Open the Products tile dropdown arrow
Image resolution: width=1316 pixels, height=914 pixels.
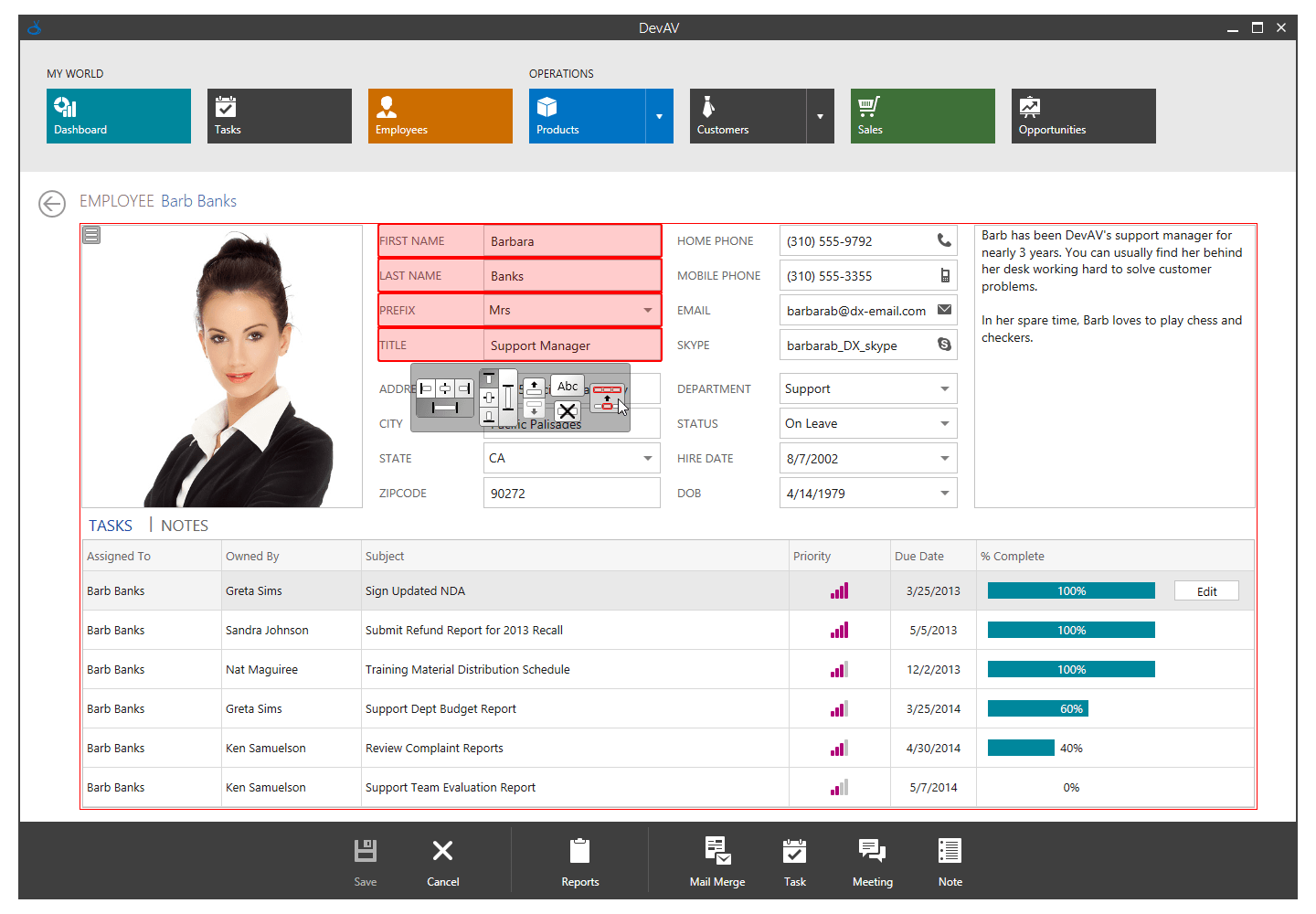click(x=660, y=116)
